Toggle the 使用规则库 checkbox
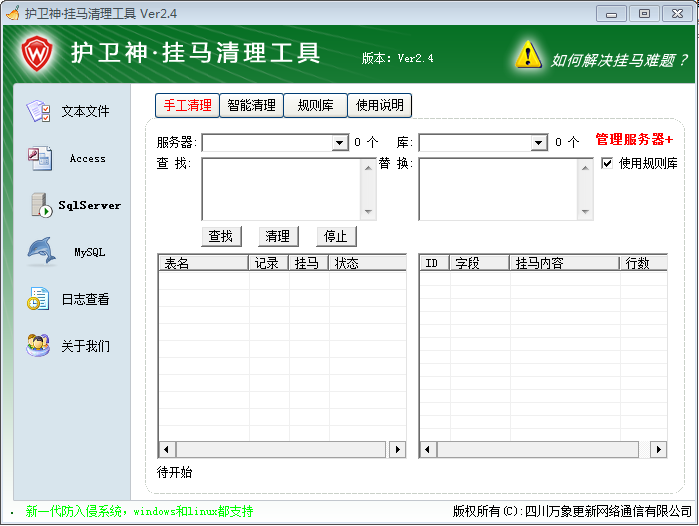 [x=607, y=164]
